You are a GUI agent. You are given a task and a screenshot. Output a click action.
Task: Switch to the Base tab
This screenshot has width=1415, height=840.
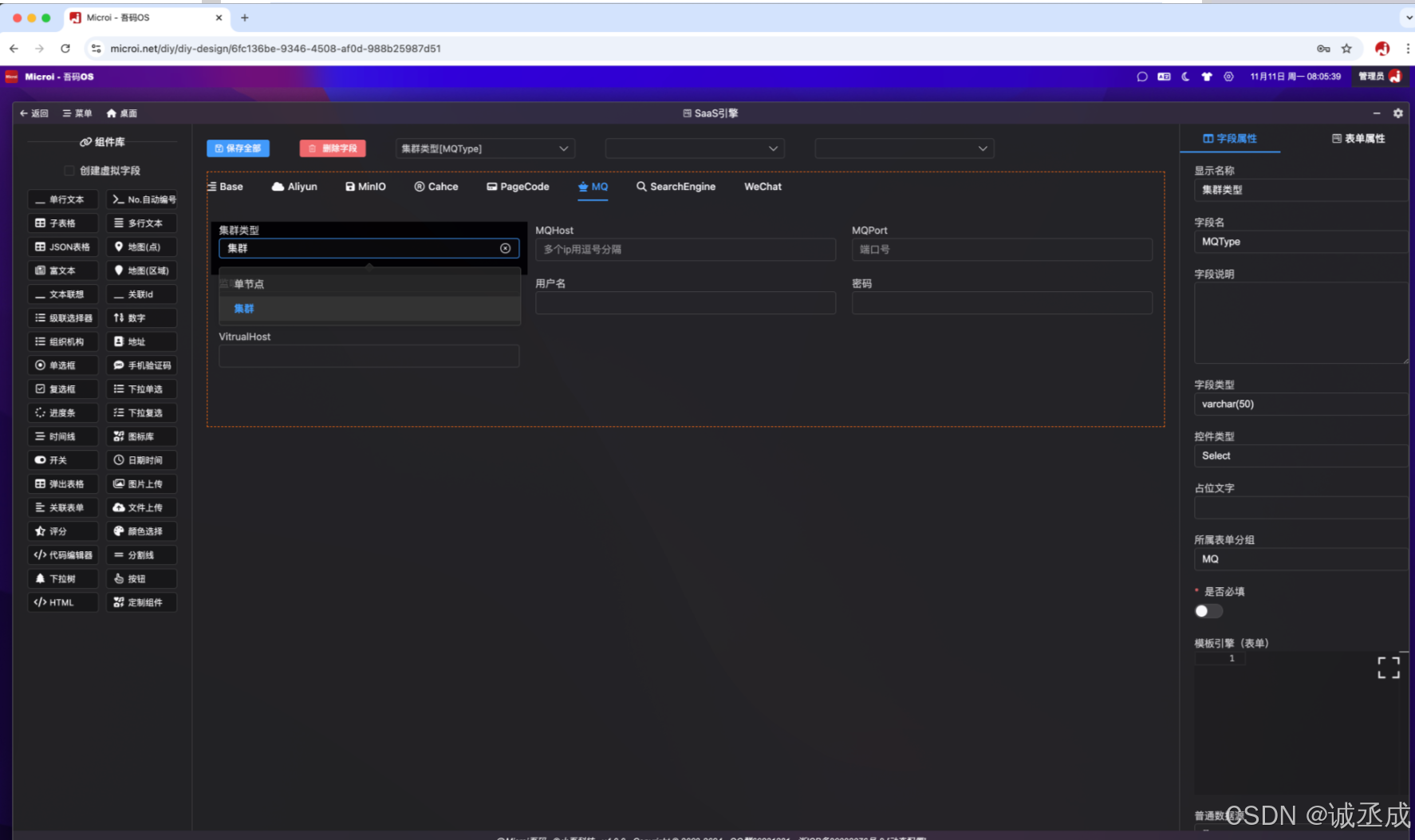coord(226,187)
